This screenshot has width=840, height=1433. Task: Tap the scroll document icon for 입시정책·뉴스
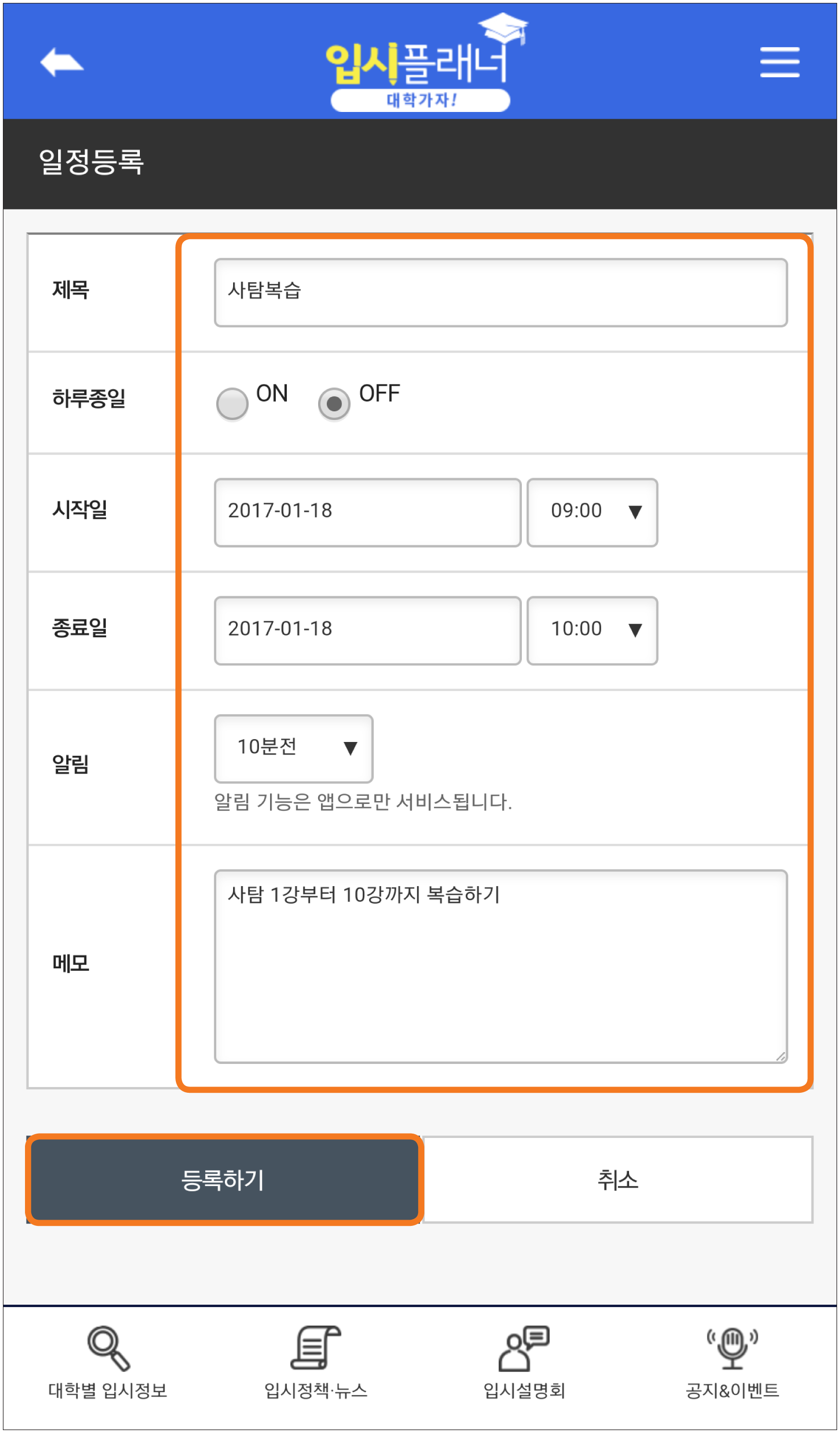[316, 1347]
